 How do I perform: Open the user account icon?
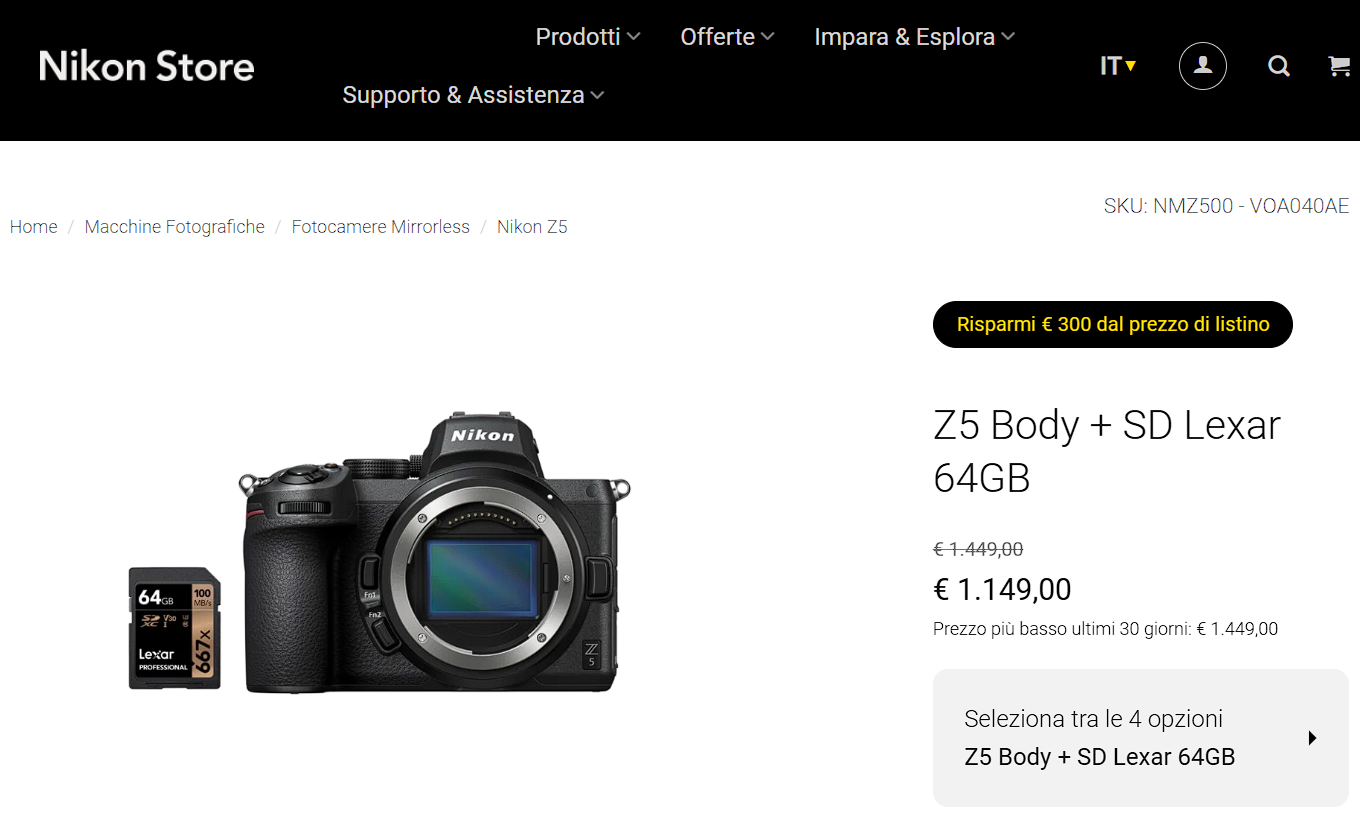pos(1203,66)
